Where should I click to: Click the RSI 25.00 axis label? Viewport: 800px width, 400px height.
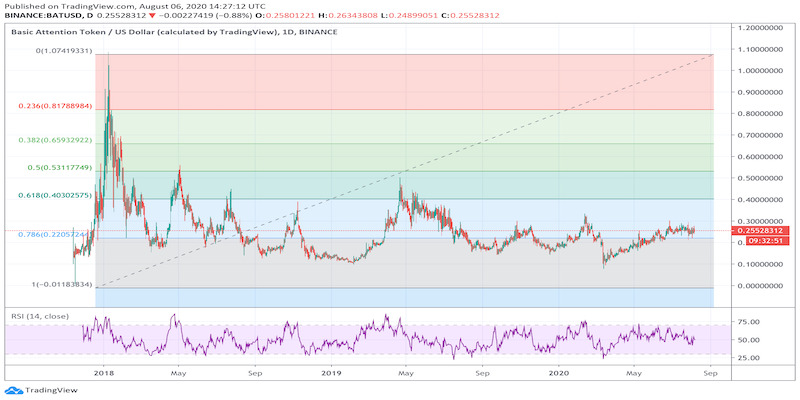pos(747,358)
